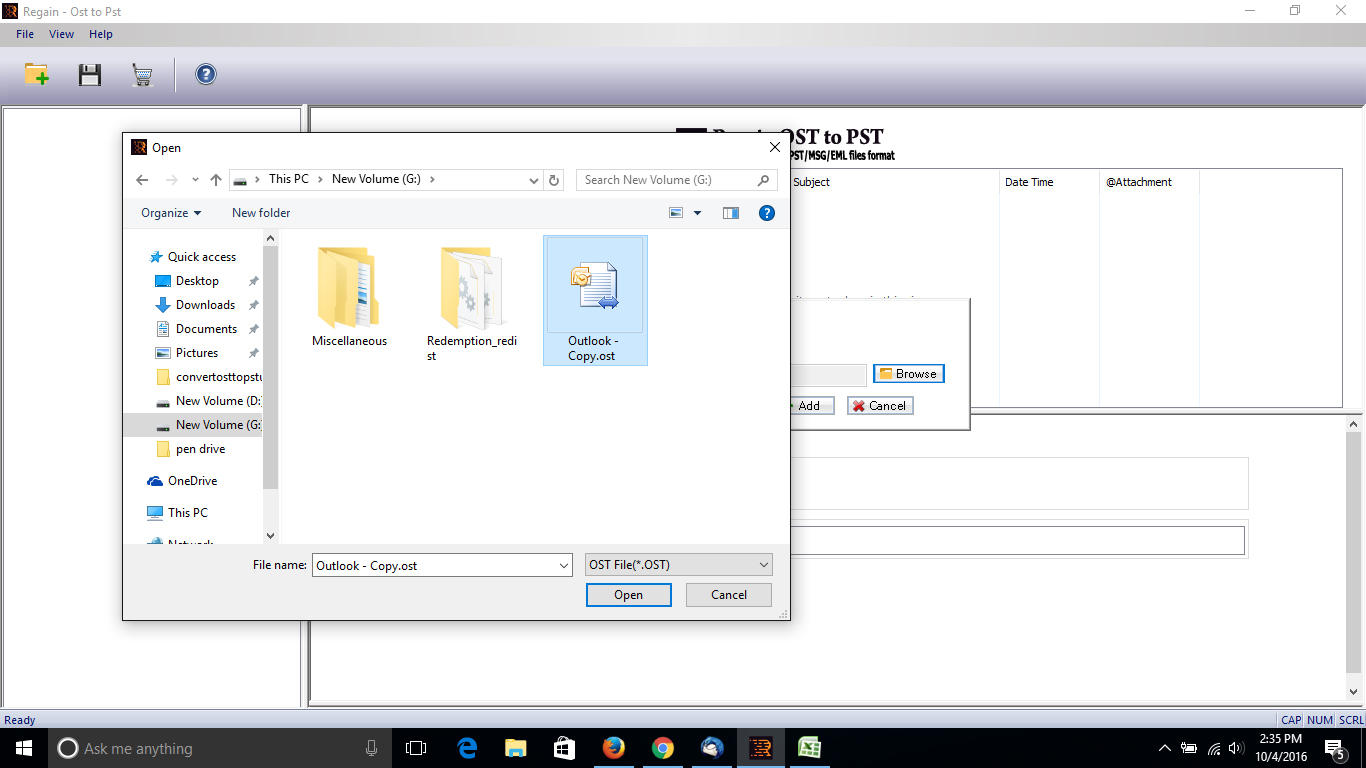Click the volume speaker tray icon
1366x768 pixels.
[x=1237, y=748]
